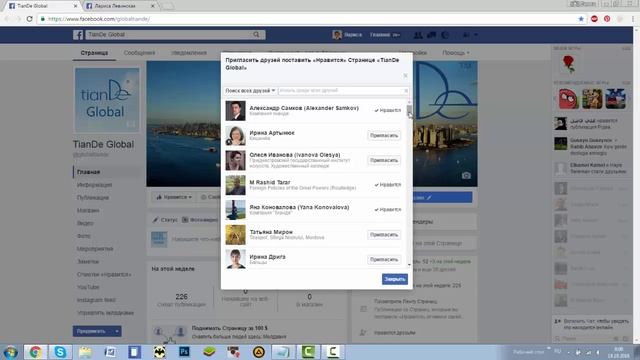Screen dimensions: 640x360
Task: Open notifications globe in Facebook header
Action: [445, 35]
